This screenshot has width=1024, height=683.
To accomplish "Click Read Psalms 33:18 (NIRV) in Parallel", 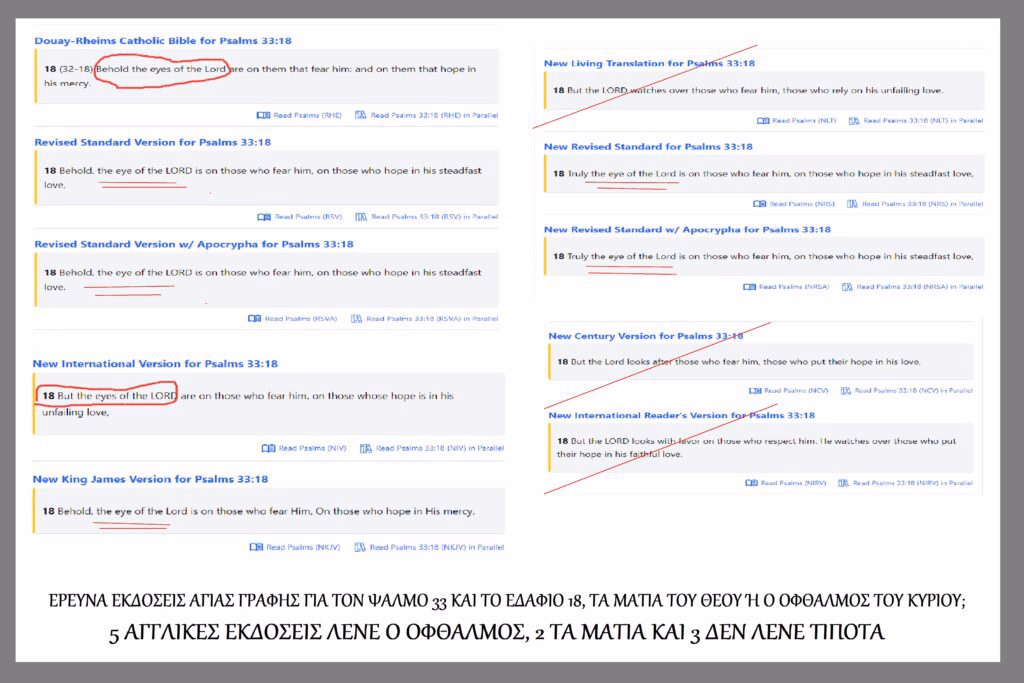I will (x=912, y=484).
